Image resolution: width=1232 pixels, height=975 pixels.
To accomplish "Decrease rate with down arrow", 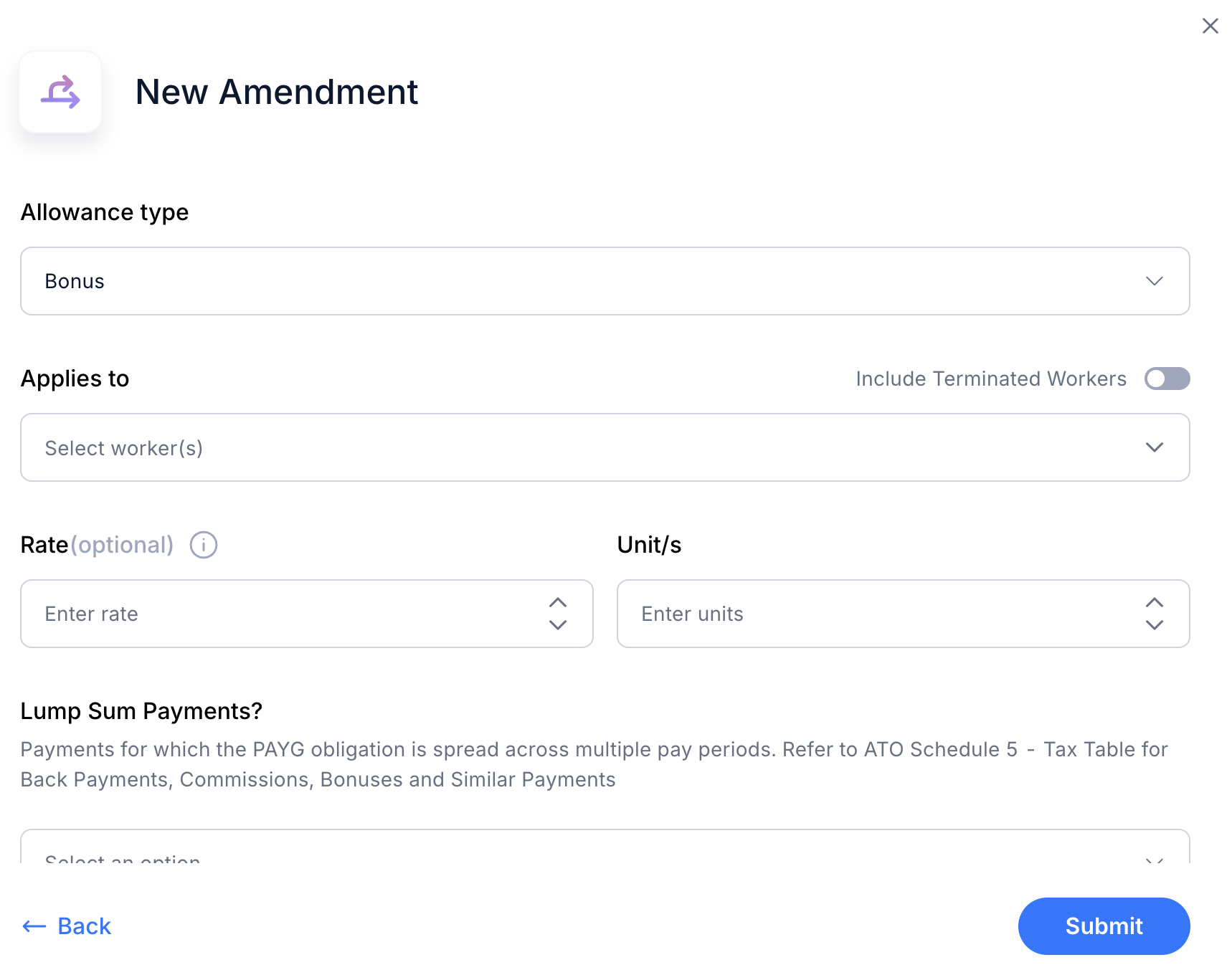I will click(558, 625).
